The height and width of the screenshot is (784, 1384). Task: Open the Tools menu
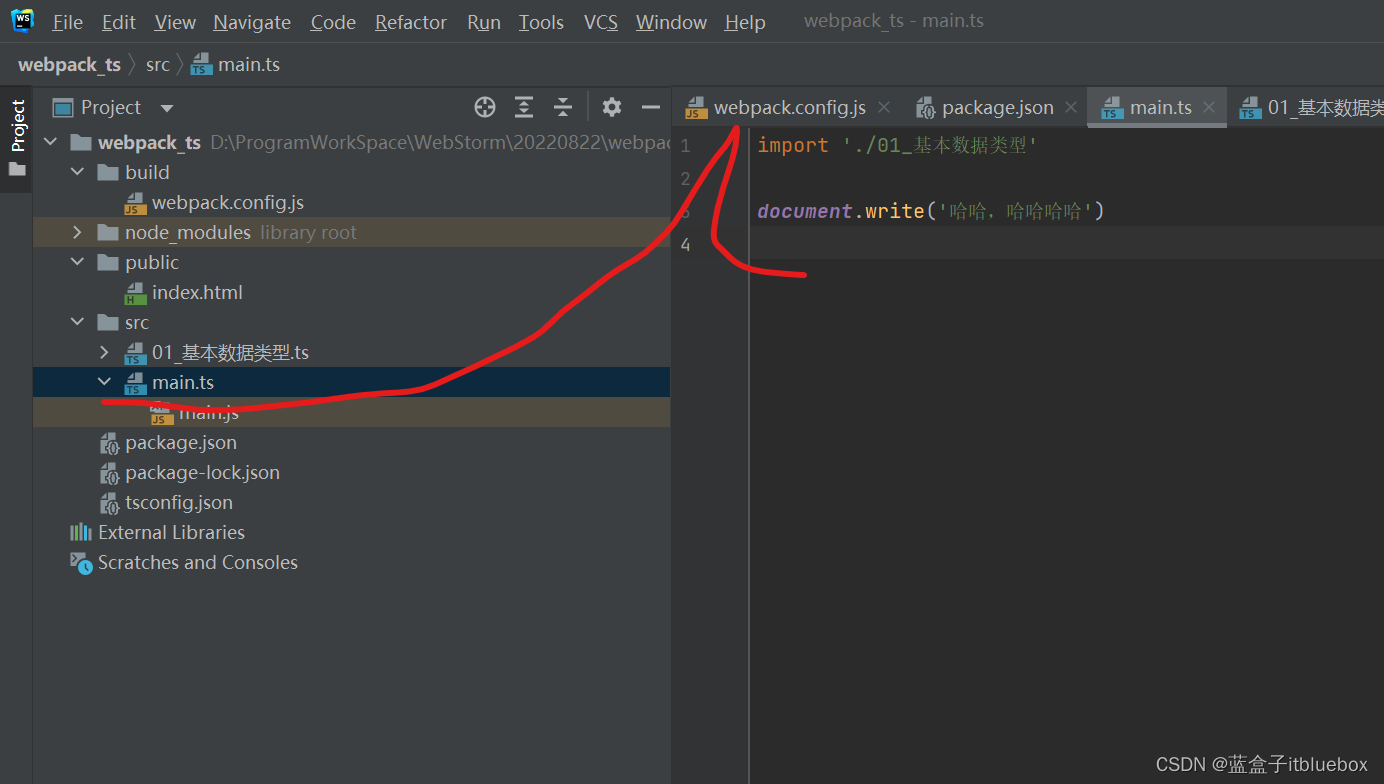point(541,22)
